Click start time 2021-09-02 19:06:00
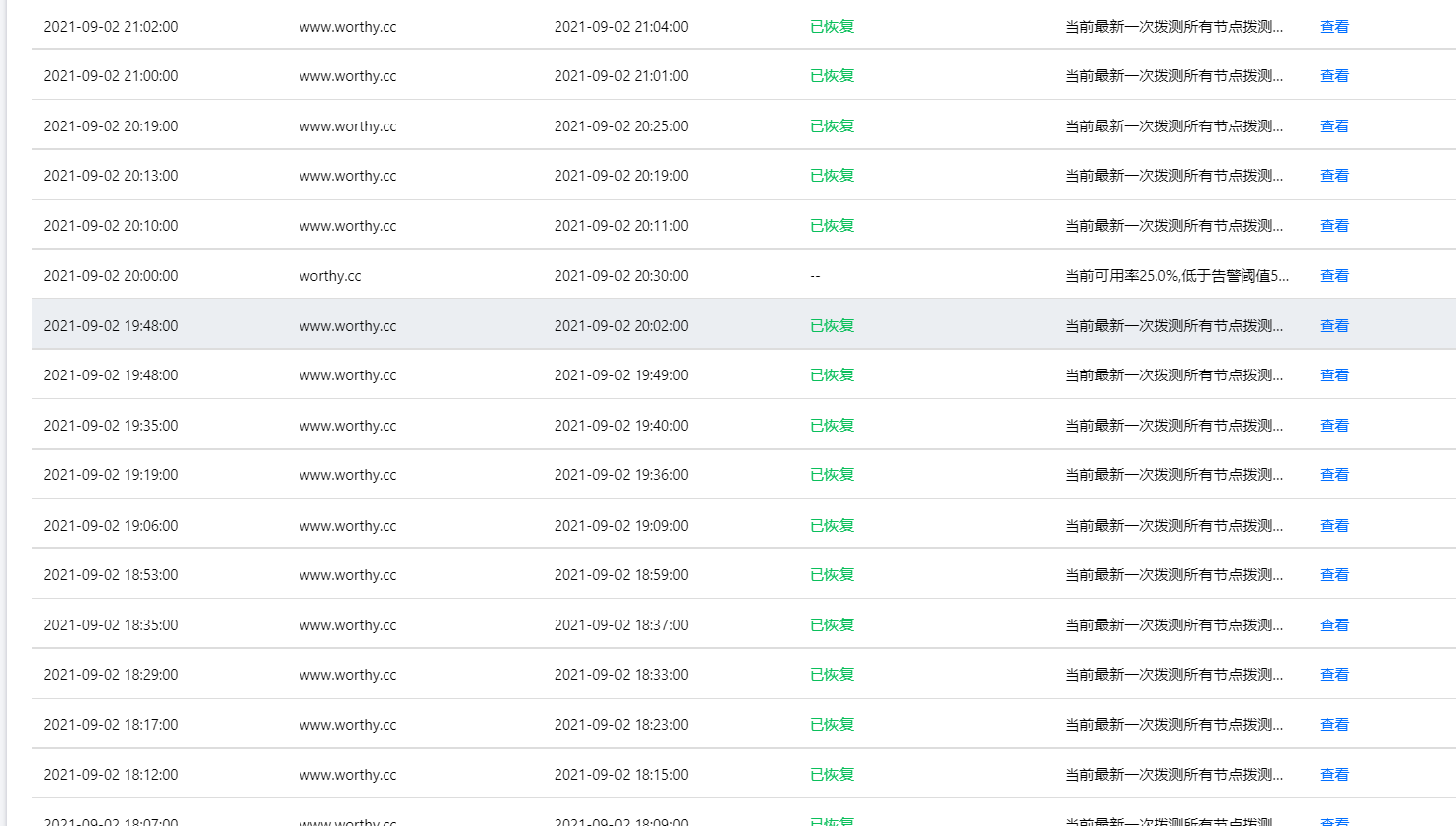This screenshot has width=1456, height=826. tap(111, 526)
